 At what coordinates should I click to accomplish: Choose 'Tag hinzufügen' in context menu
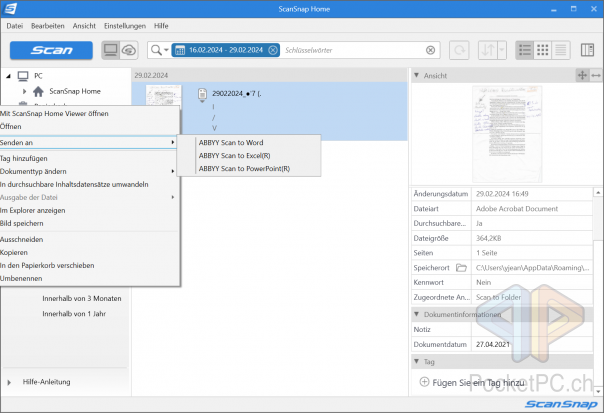click(x=89, y=158)
